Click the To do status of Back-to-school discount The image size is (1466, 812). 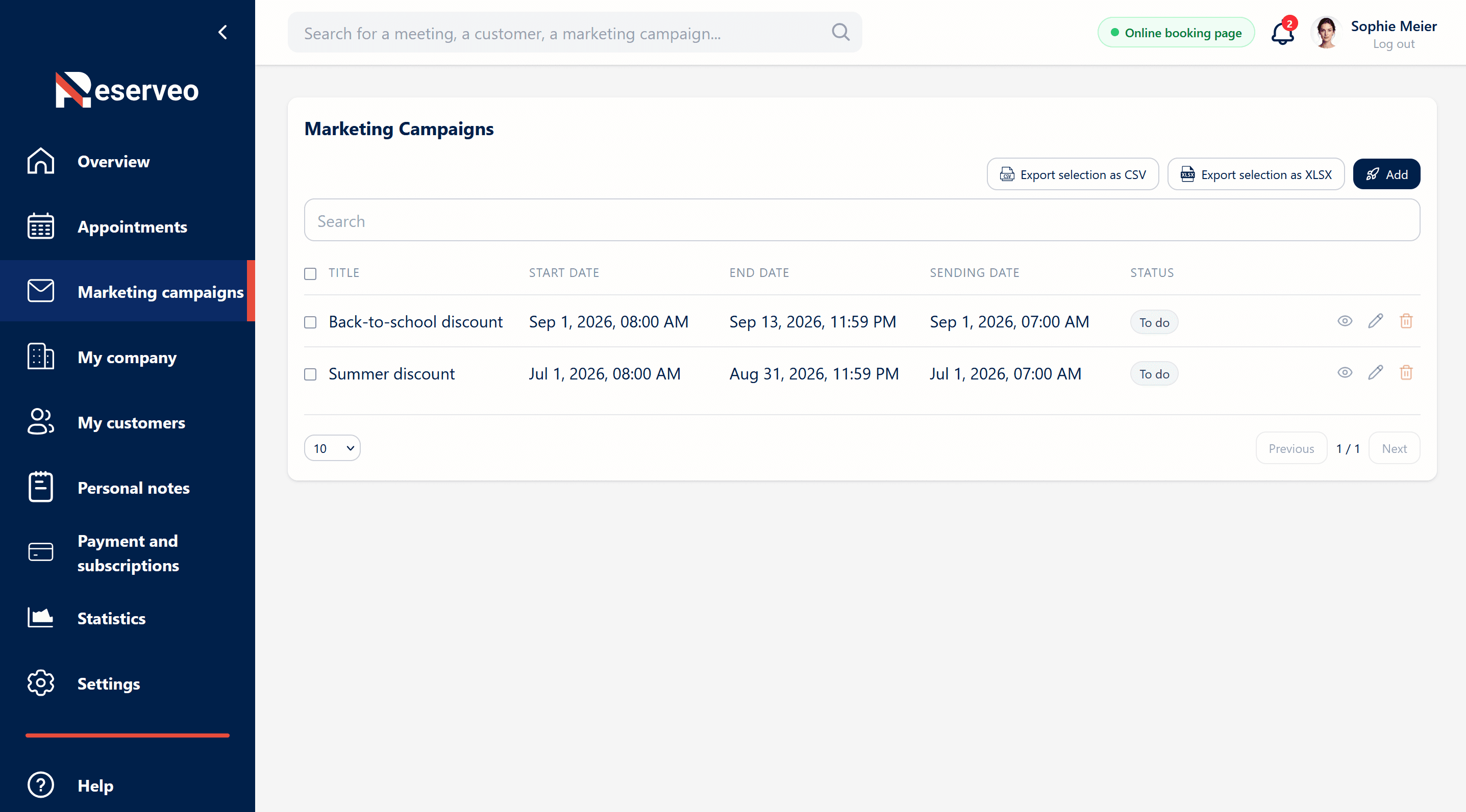[x=1154, y=323]
